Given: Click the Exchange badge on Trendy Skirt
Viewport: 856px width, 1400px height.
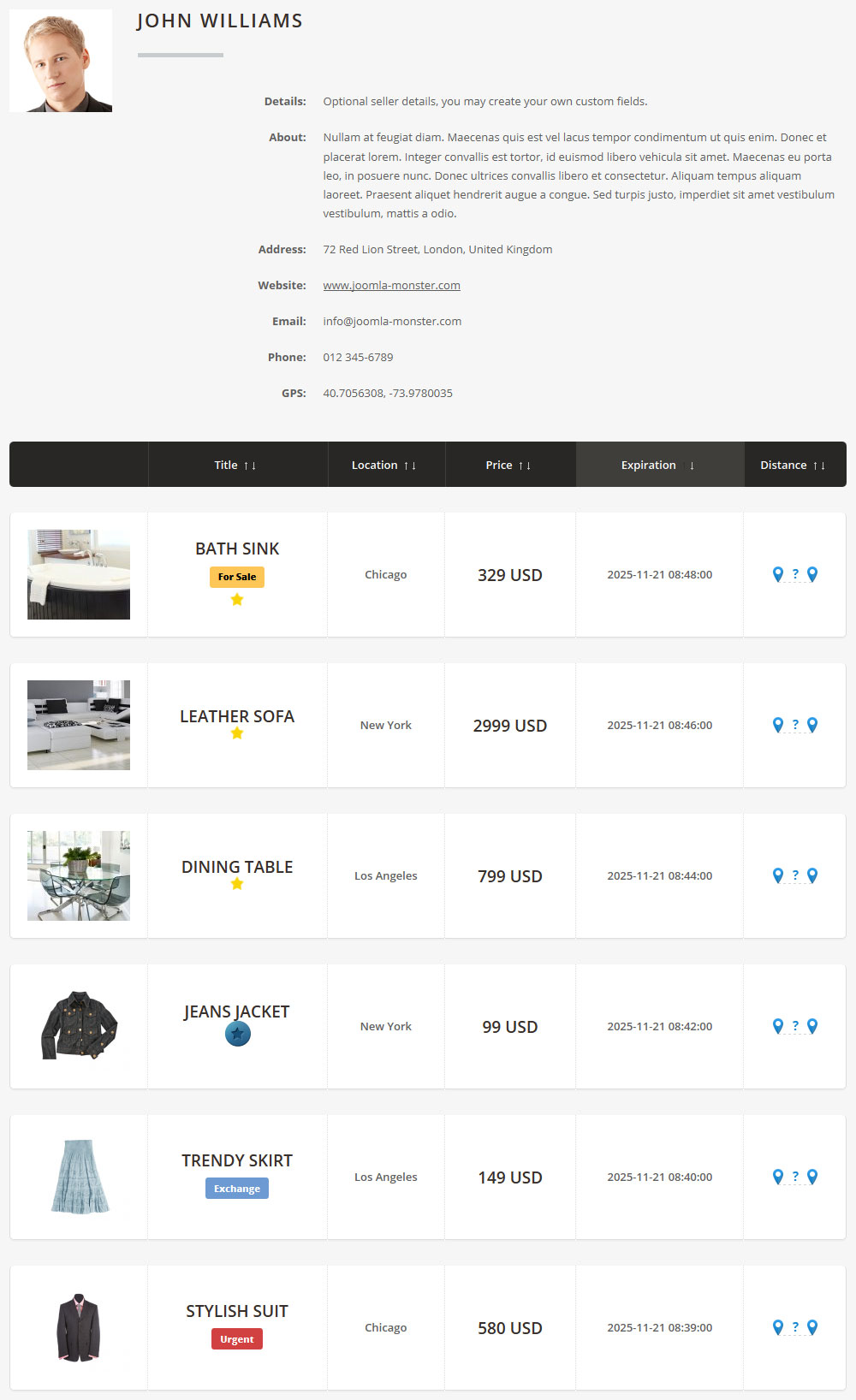Looking at the screenshot, I should pos(237,1189).
